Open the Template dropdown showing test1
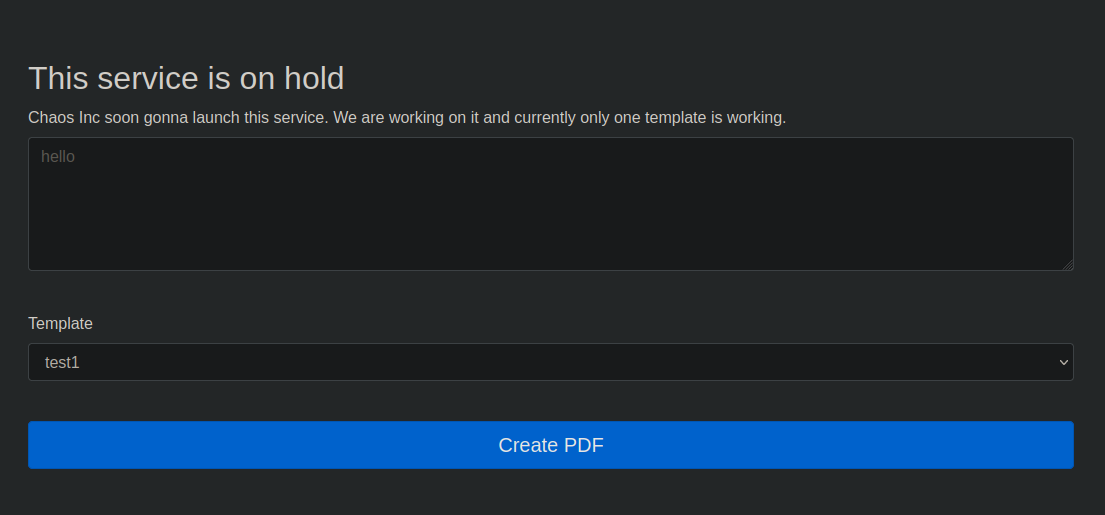The height and width of the screenshot is (515, 1105). 550,362
